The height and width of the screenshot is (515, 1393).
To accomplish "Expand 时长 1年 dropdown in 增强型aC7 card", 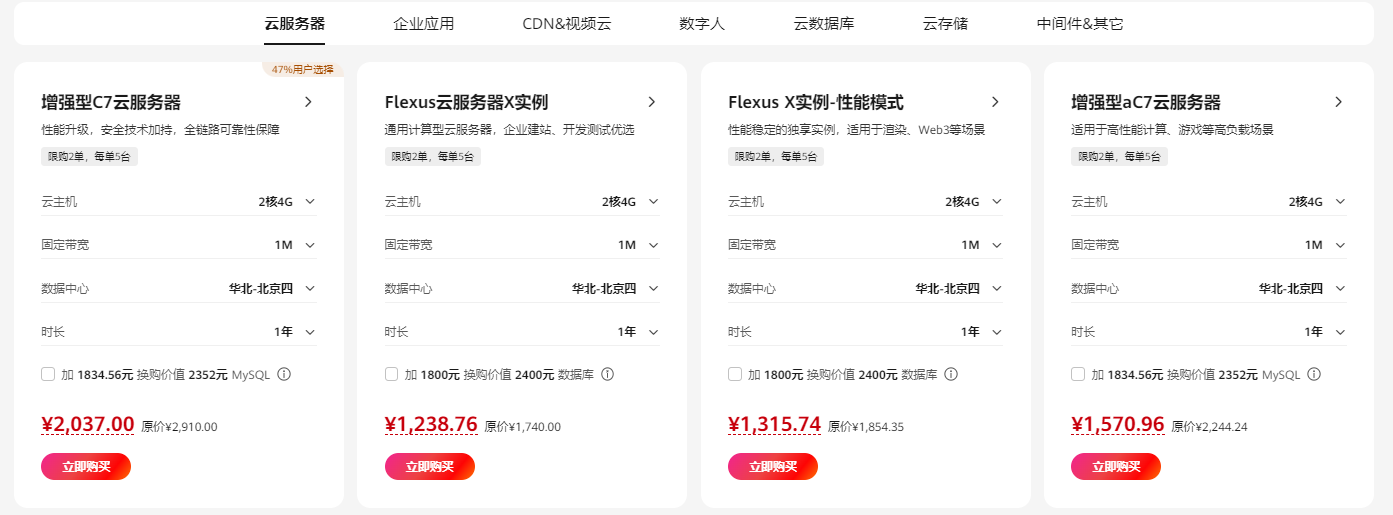I will 1339,332.
